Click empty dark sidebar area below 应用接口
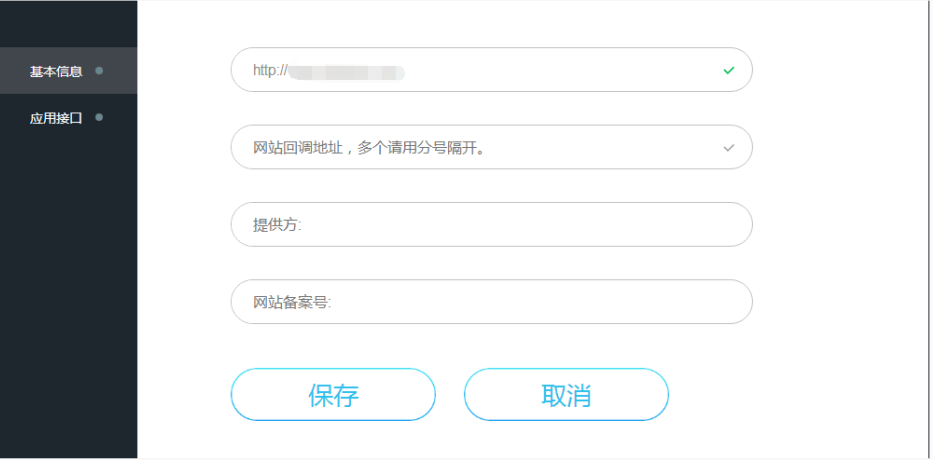This screenshot has width=933, height=460. click(x=68, y=300)
